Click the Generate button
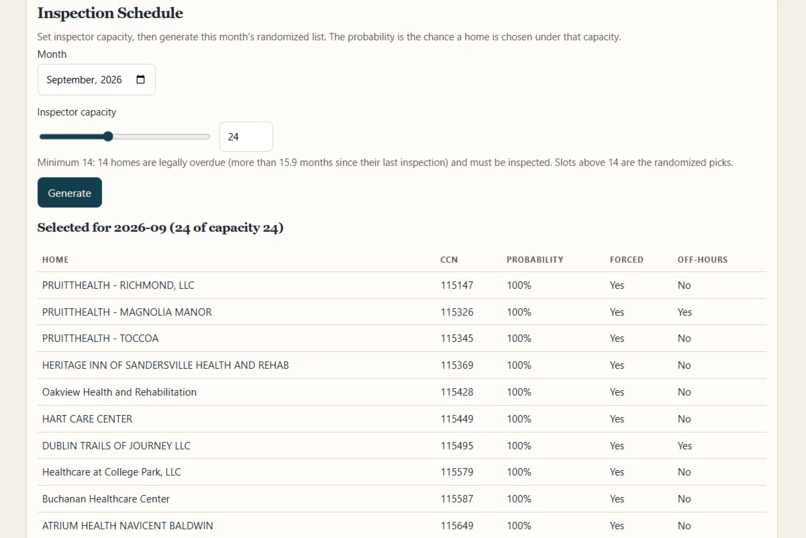The height and width of the screenshot is (538, 806). [x=69, y=193]
